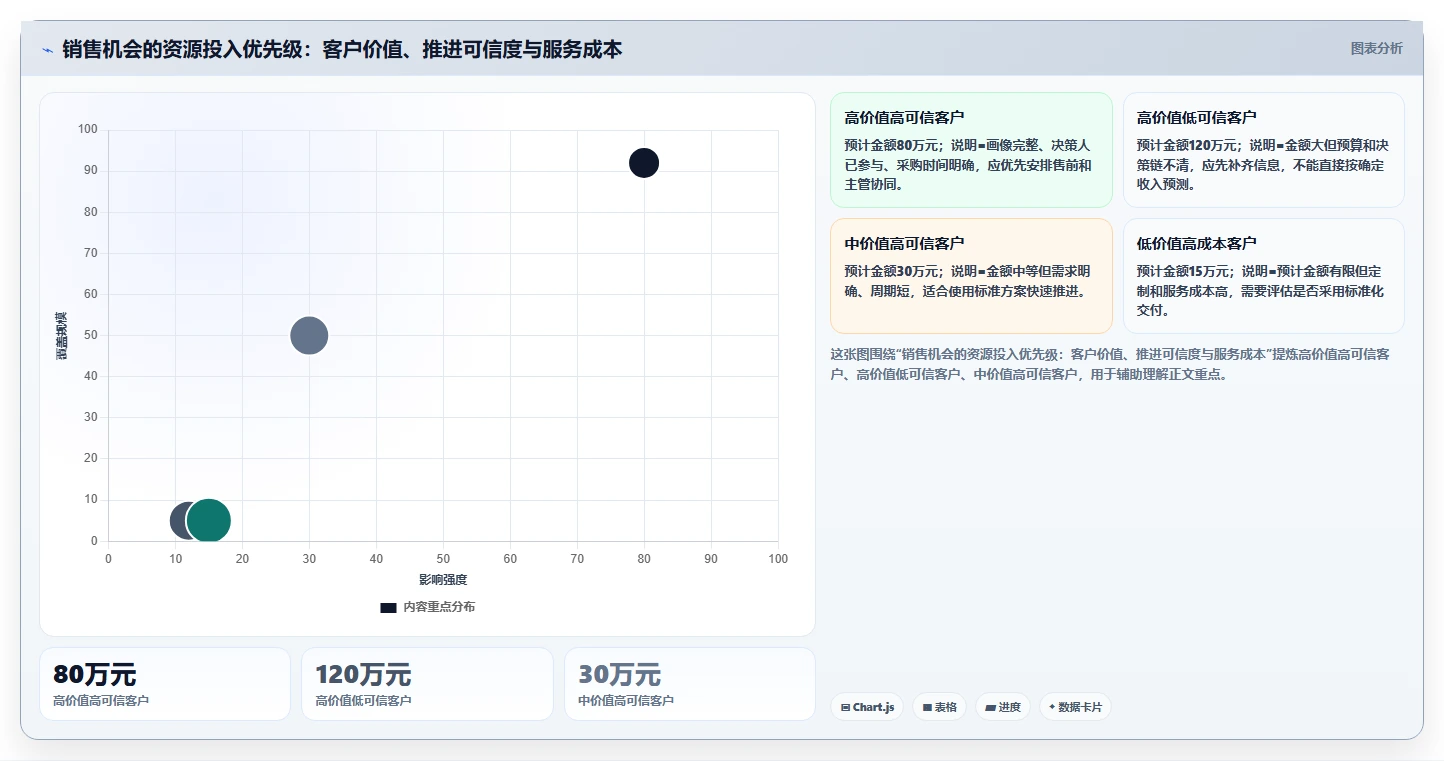The image size is (1444, 761).
Task: Click 高价值高可信客户 label under 80万元
Action: (x=101, y=701)
